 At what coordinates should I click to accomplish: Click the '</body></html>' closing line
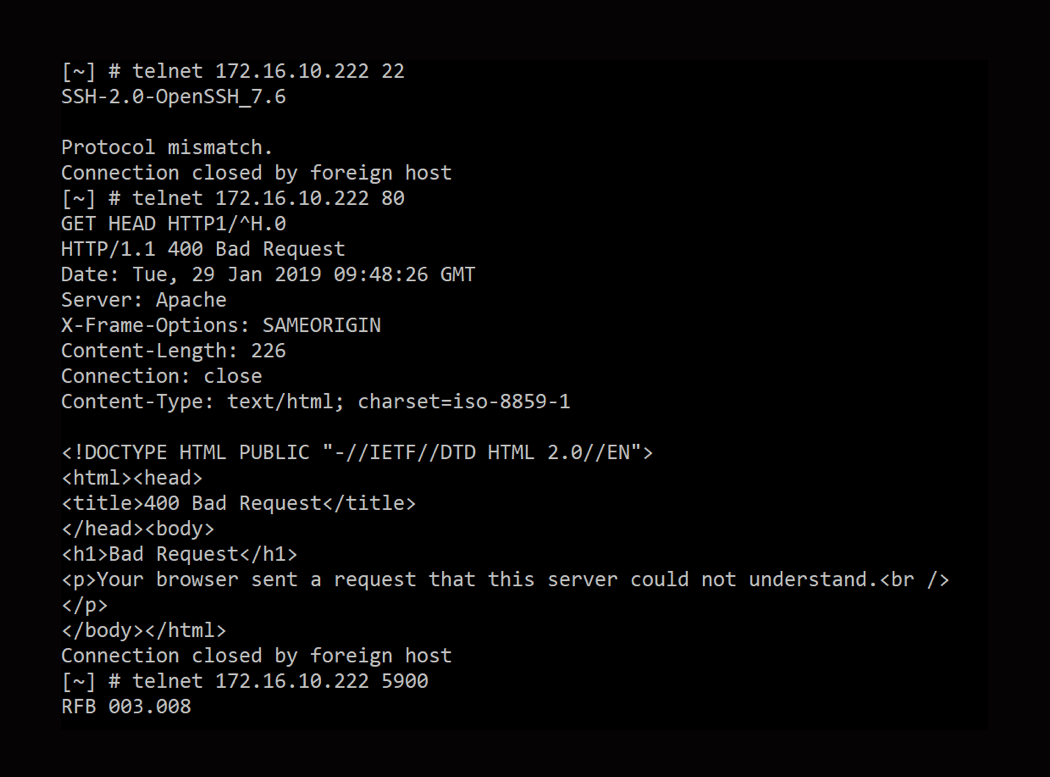point(143,630)
